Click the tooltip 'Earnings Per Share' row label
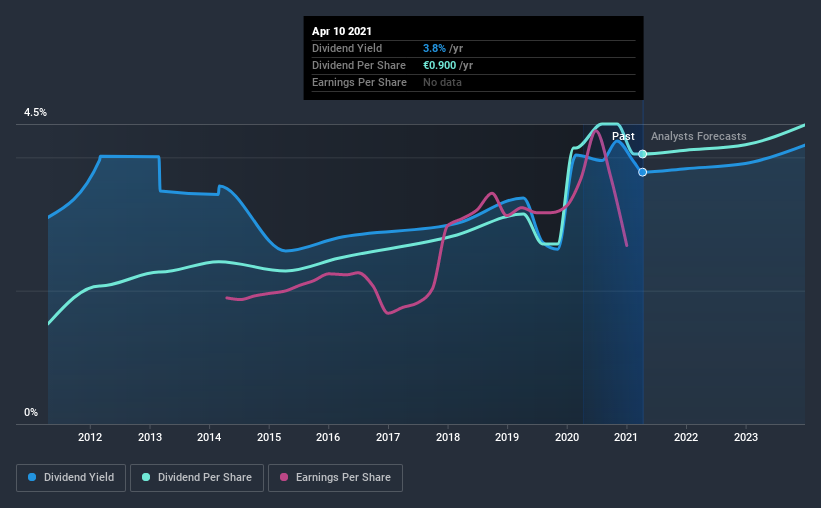The image size is (821, 508). pos(359,82)
